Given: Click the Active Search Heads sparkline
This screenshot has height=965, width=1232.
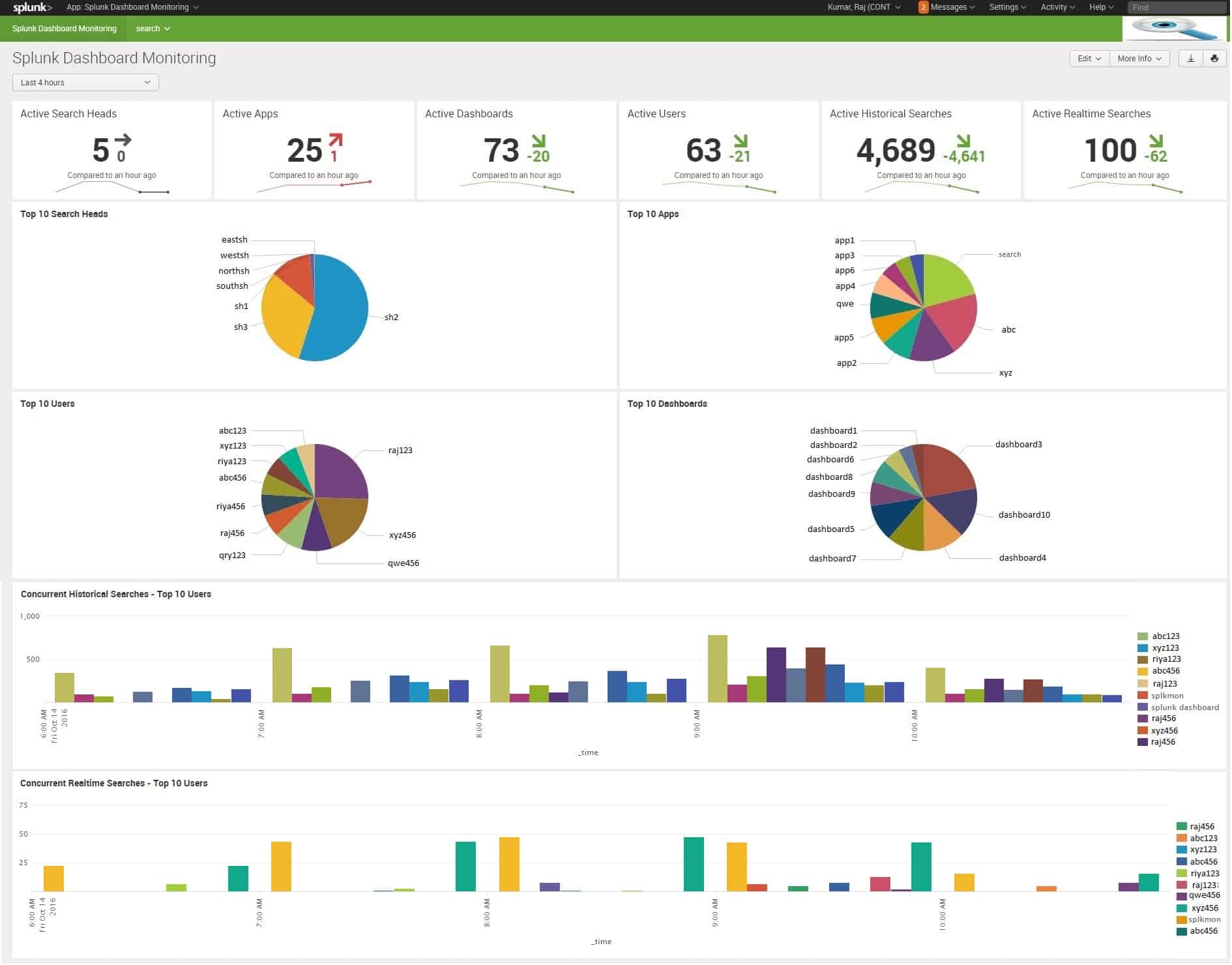Looking at the screenshot, I should (x=113, y=188).
